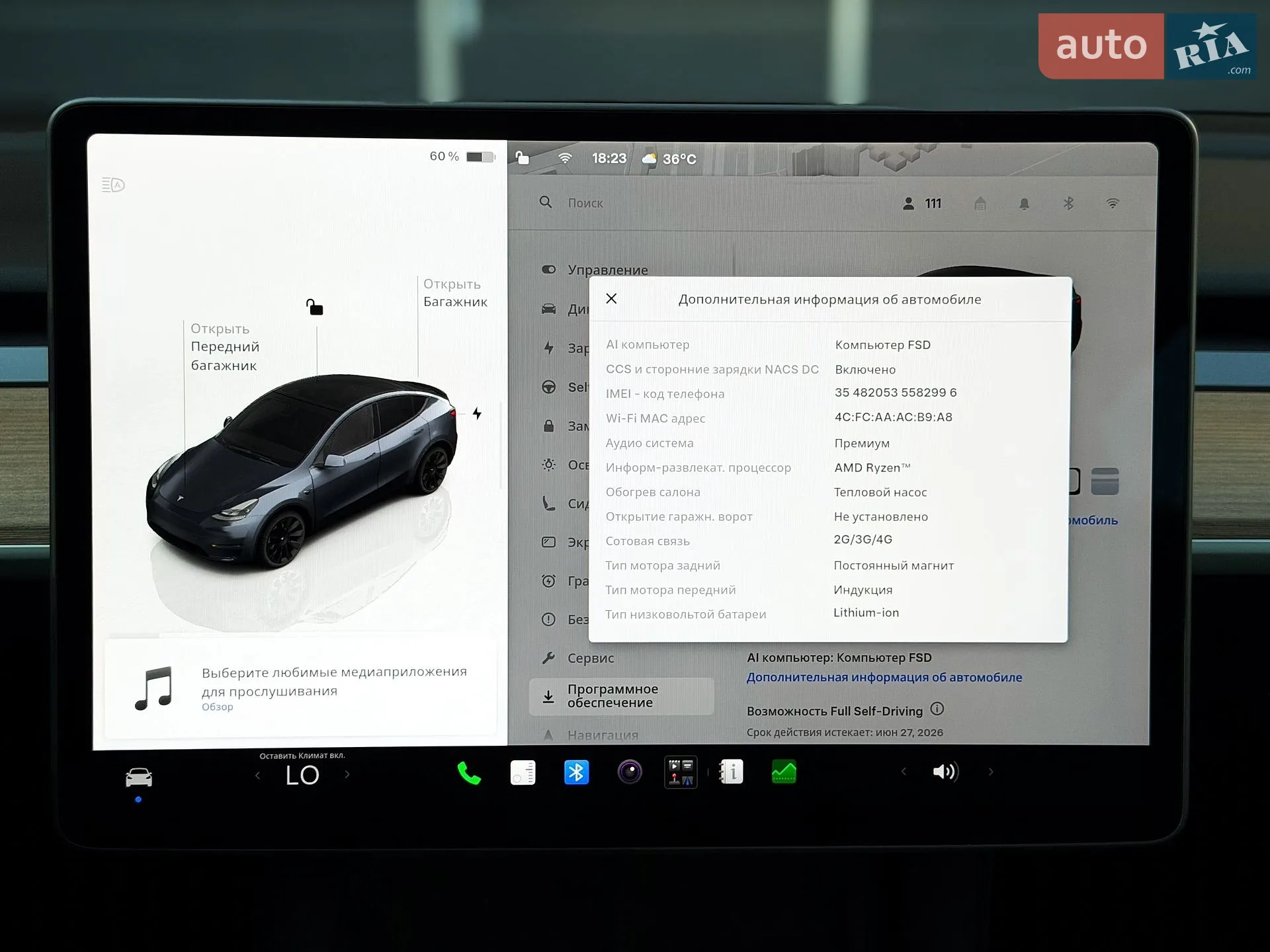This screenshot has height=952, width=1270.
Task: Tap the Lithium-ion battery type value
Action: (x=867, y=613)
